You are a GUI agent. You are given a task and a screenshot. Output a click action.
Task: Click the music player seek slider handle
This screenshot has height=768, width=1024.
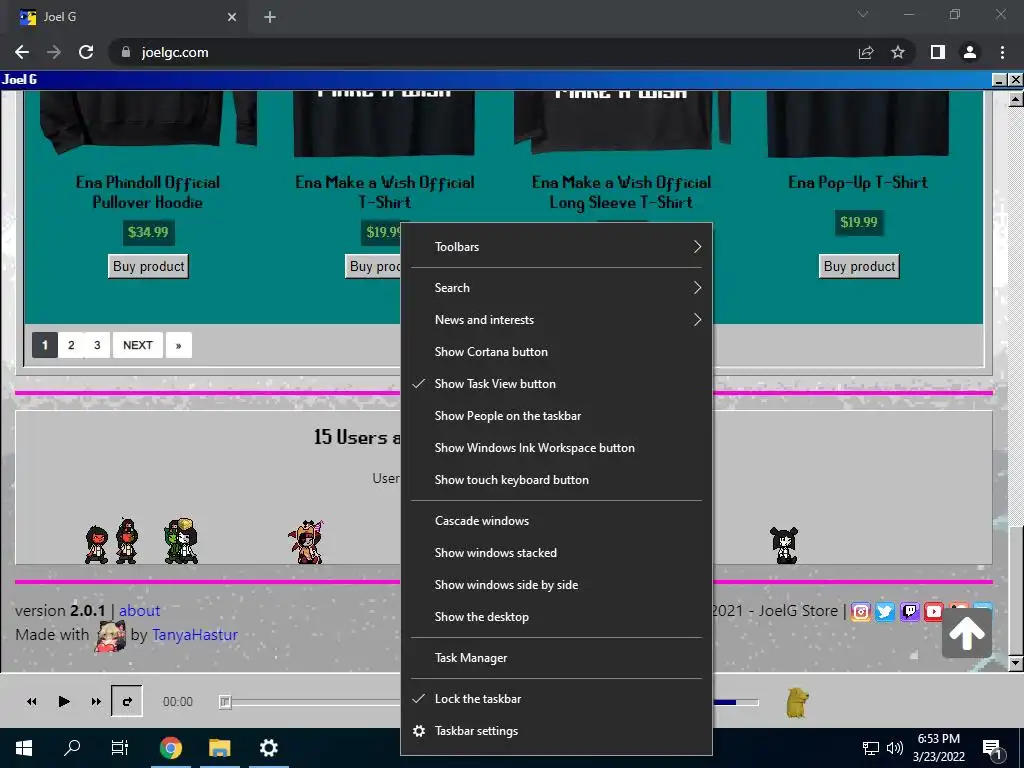tap(225, 702)
